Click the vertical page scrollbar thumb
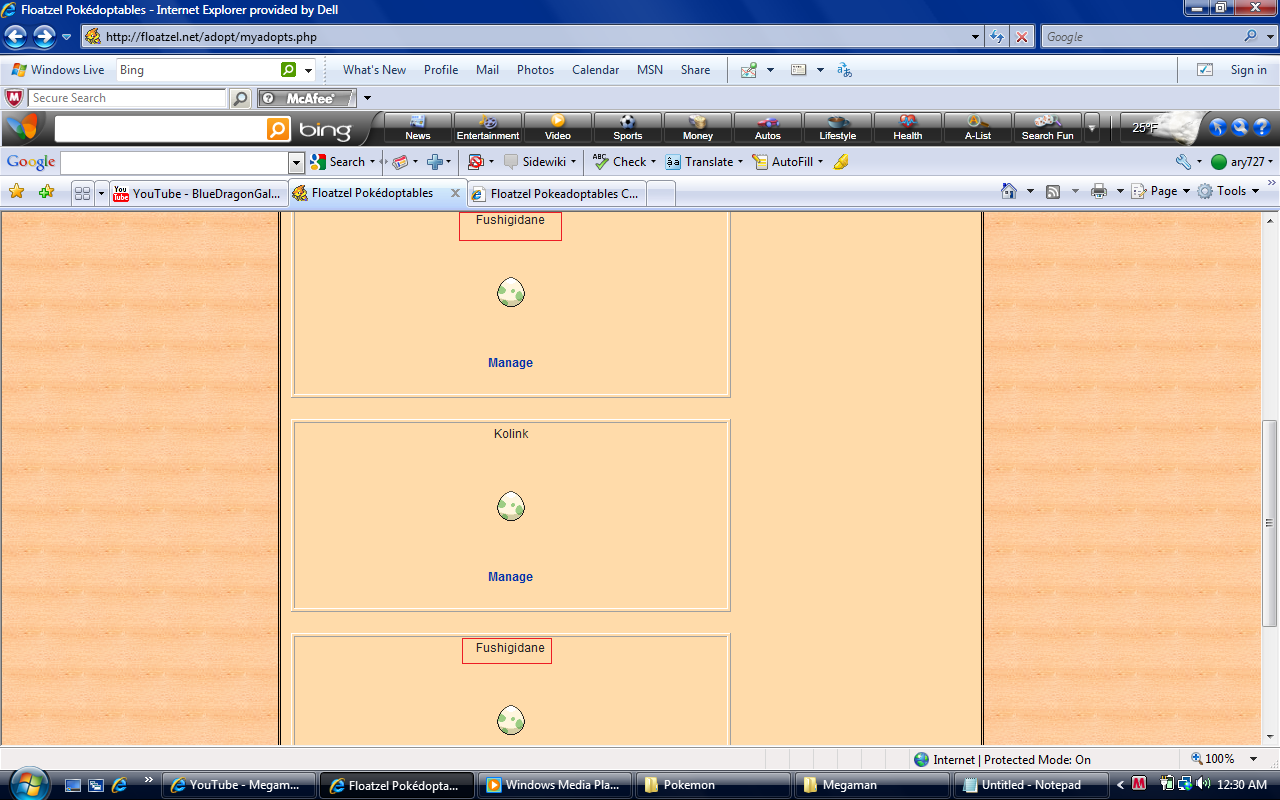Viewport: 1280px width, 800px height. (x=1270, y=522)
